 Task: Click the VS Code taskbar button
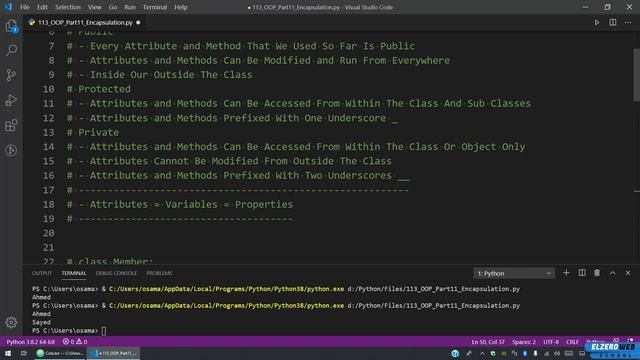(x=114, y=353)
